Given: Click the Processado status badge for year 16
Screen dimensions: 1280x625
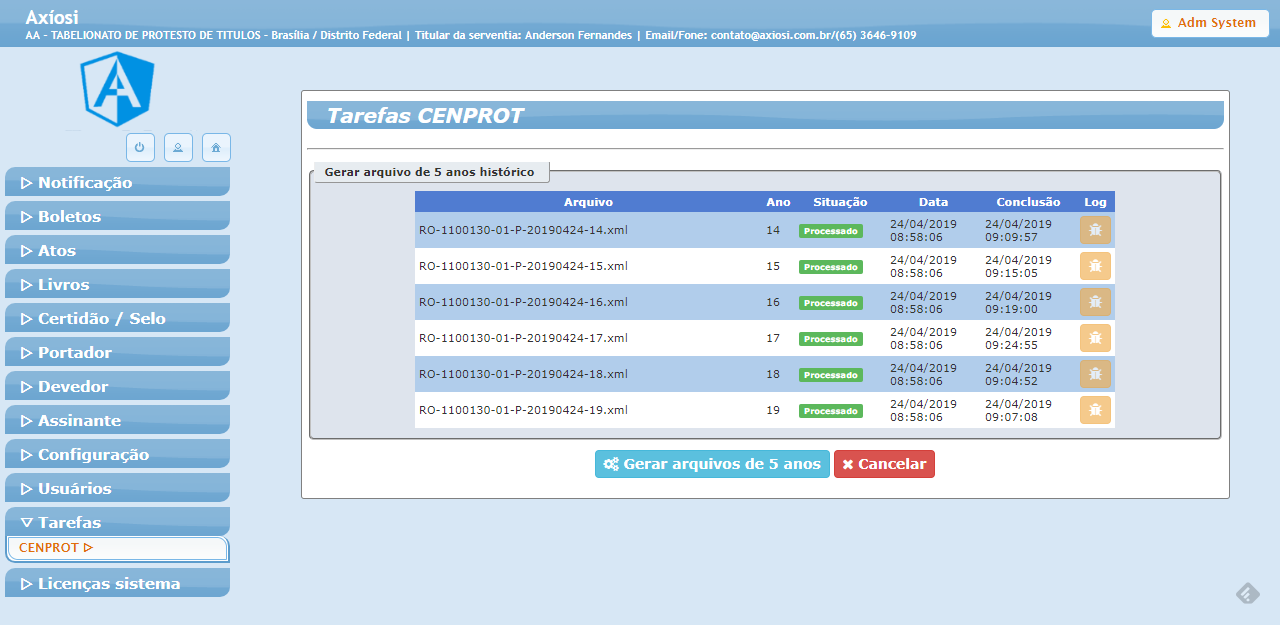Looking at the screenshot, I should [831, 302].
